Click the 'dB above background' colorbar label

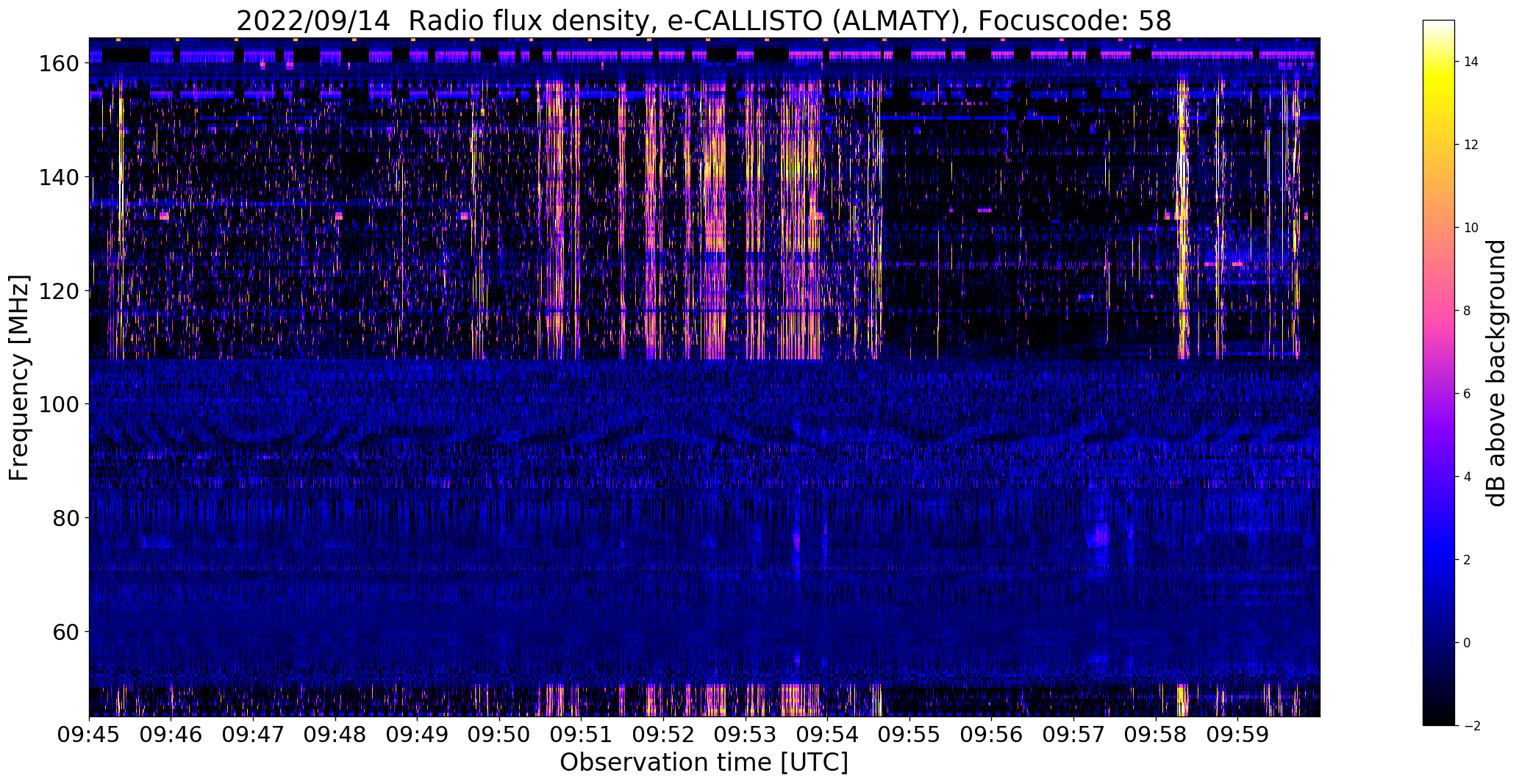1496,373
